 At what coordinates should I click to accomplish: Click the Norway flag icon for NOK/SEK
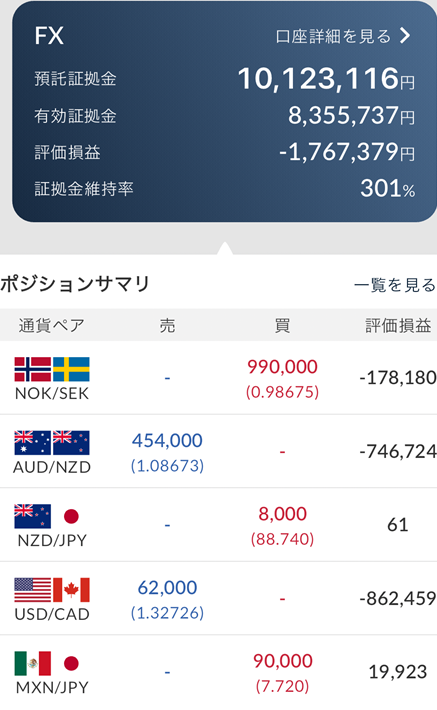(33, 369)
